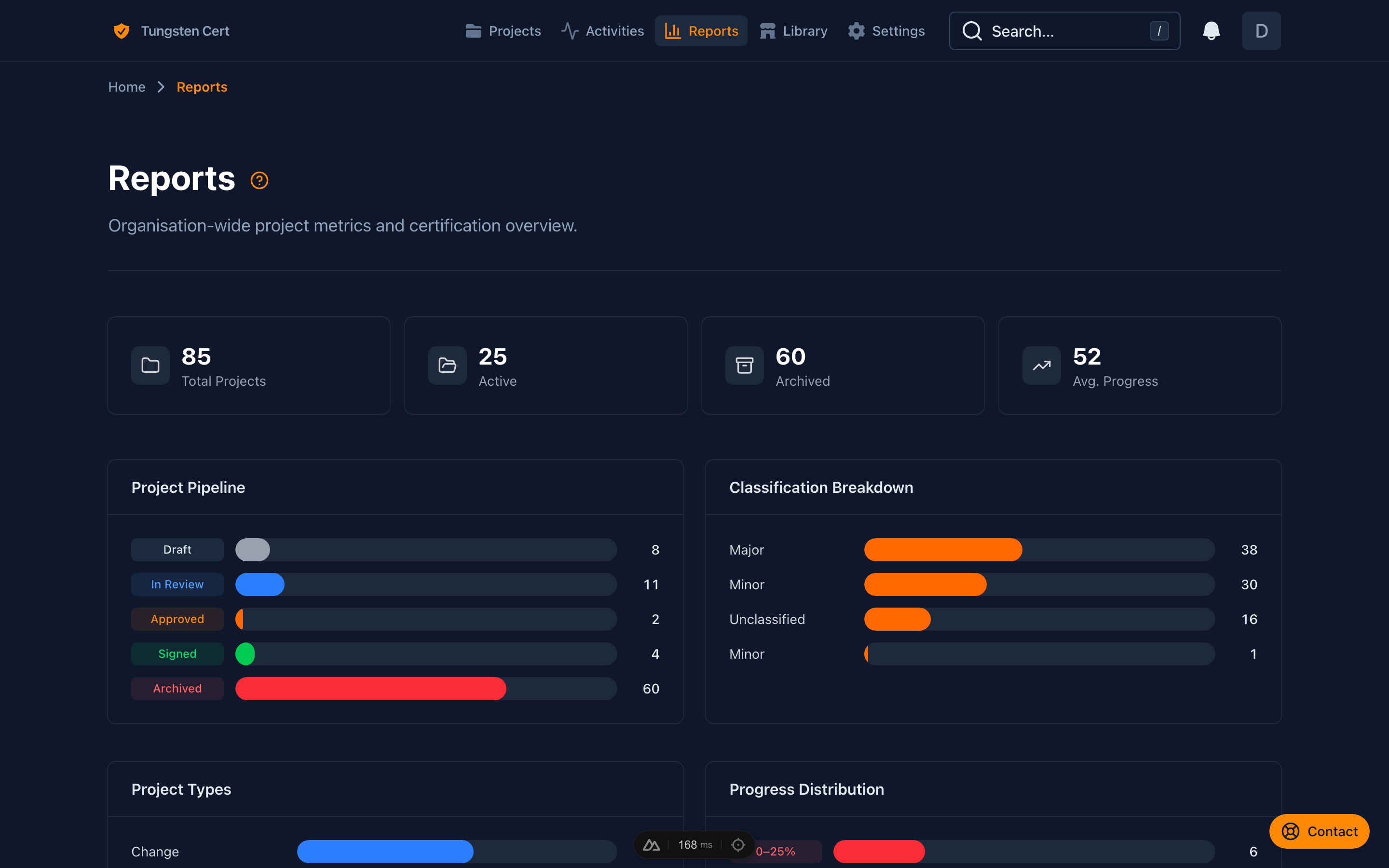
Task: Click the Archived box icon
Action: pyautogui.click(x=745, y=365)
